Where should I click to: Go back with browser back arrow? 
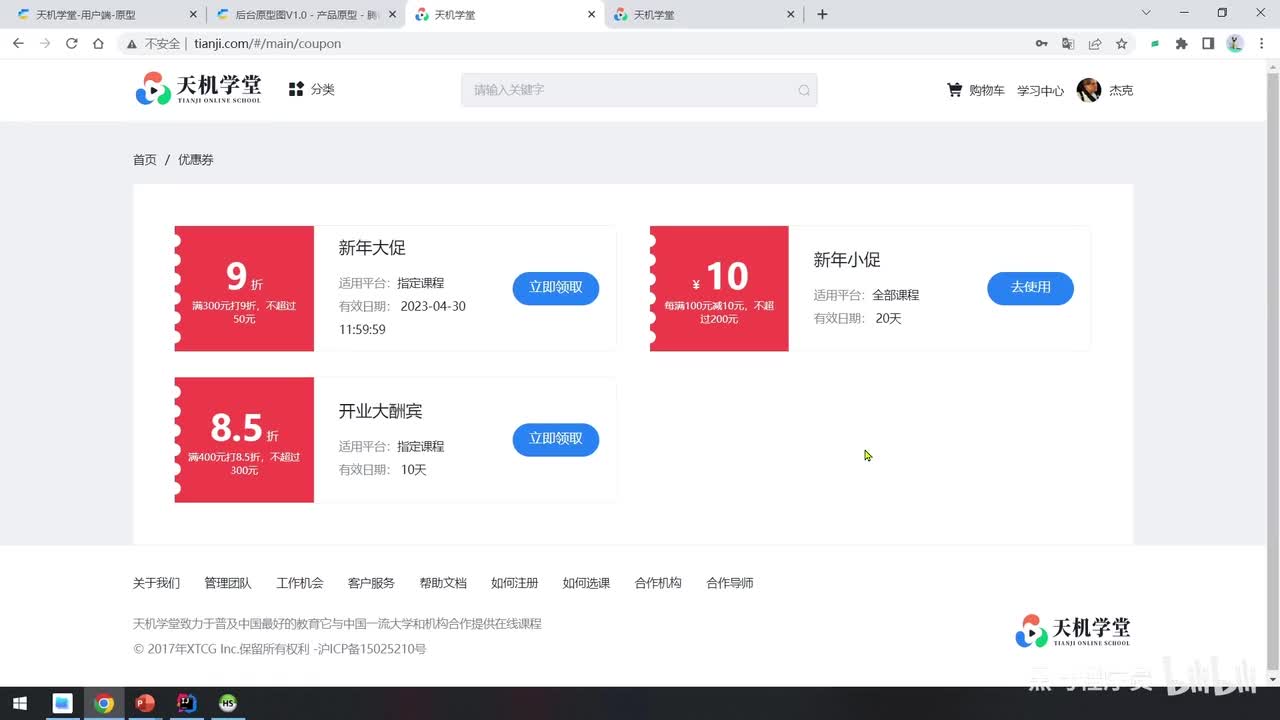[x=18, y=44]
